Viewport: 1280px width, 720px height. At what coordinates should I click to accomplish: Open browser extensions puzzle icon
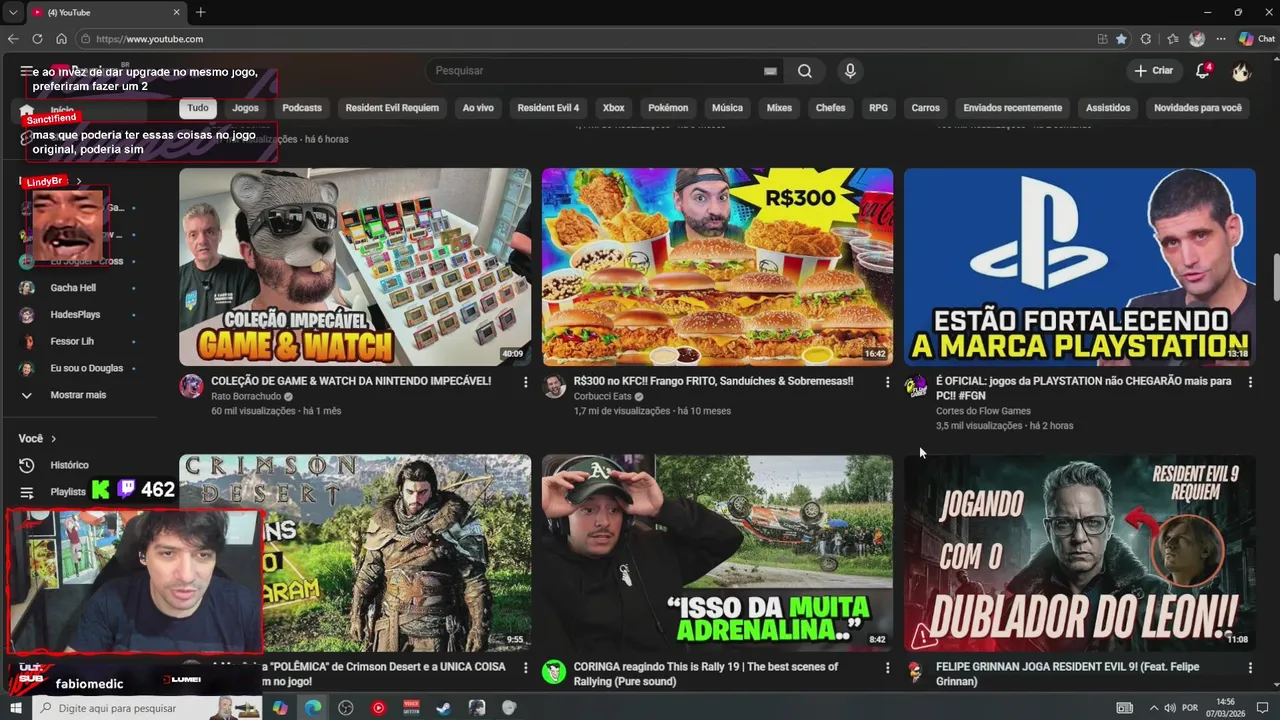[1146, 39]
